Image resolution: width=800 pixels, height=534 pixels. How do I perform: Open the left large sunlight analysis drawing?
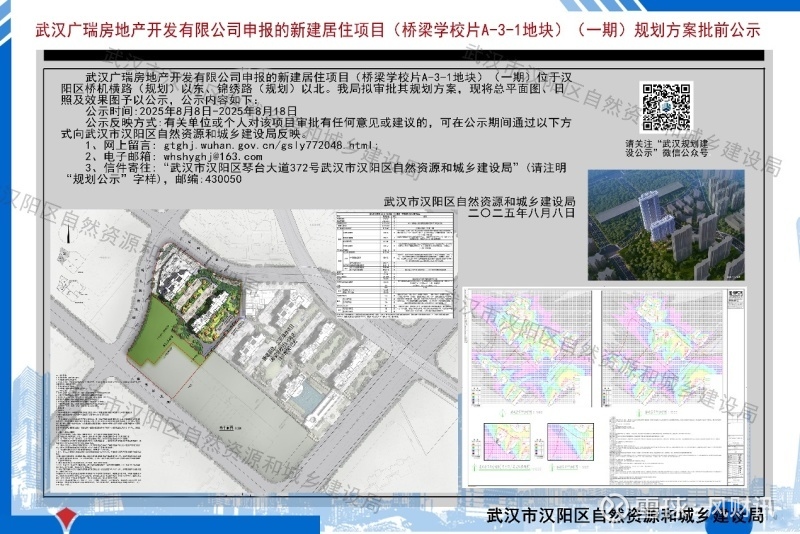coord(530,350)
